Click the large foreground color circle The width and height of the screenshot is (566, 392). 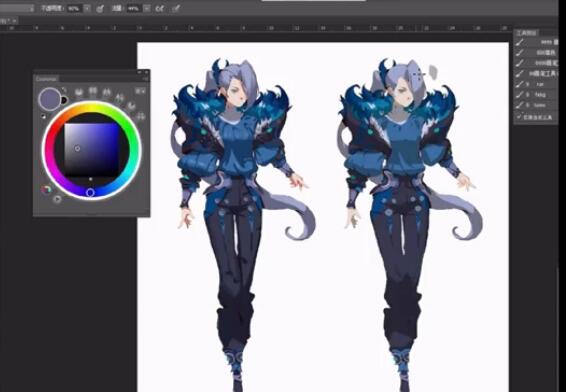point(50,99)
